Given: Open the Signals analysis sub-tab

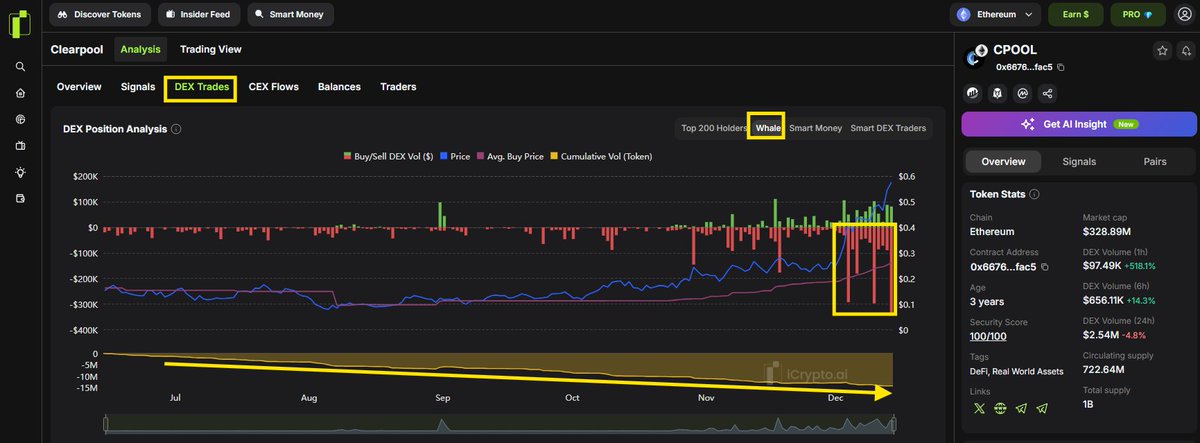Looking at the screenshot, I should pyautogui.click(x=138, y=87).
